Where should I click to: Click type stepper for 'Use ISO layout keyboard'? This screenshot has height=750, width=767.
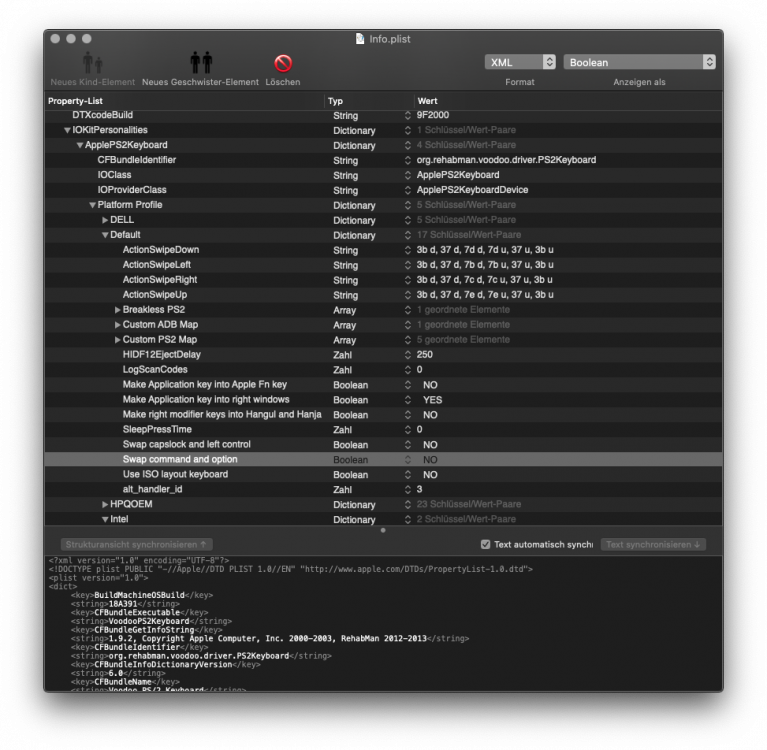[x=407, y=475]
